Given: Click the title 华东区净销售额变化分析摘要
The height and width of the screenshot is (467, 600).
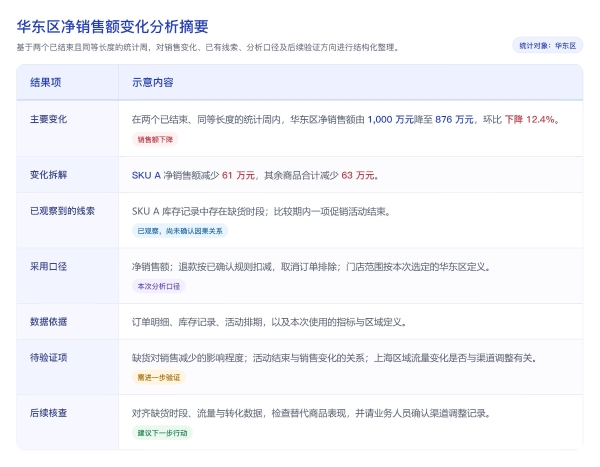Looking at the screenshot, I should click(x=112, y=27).
